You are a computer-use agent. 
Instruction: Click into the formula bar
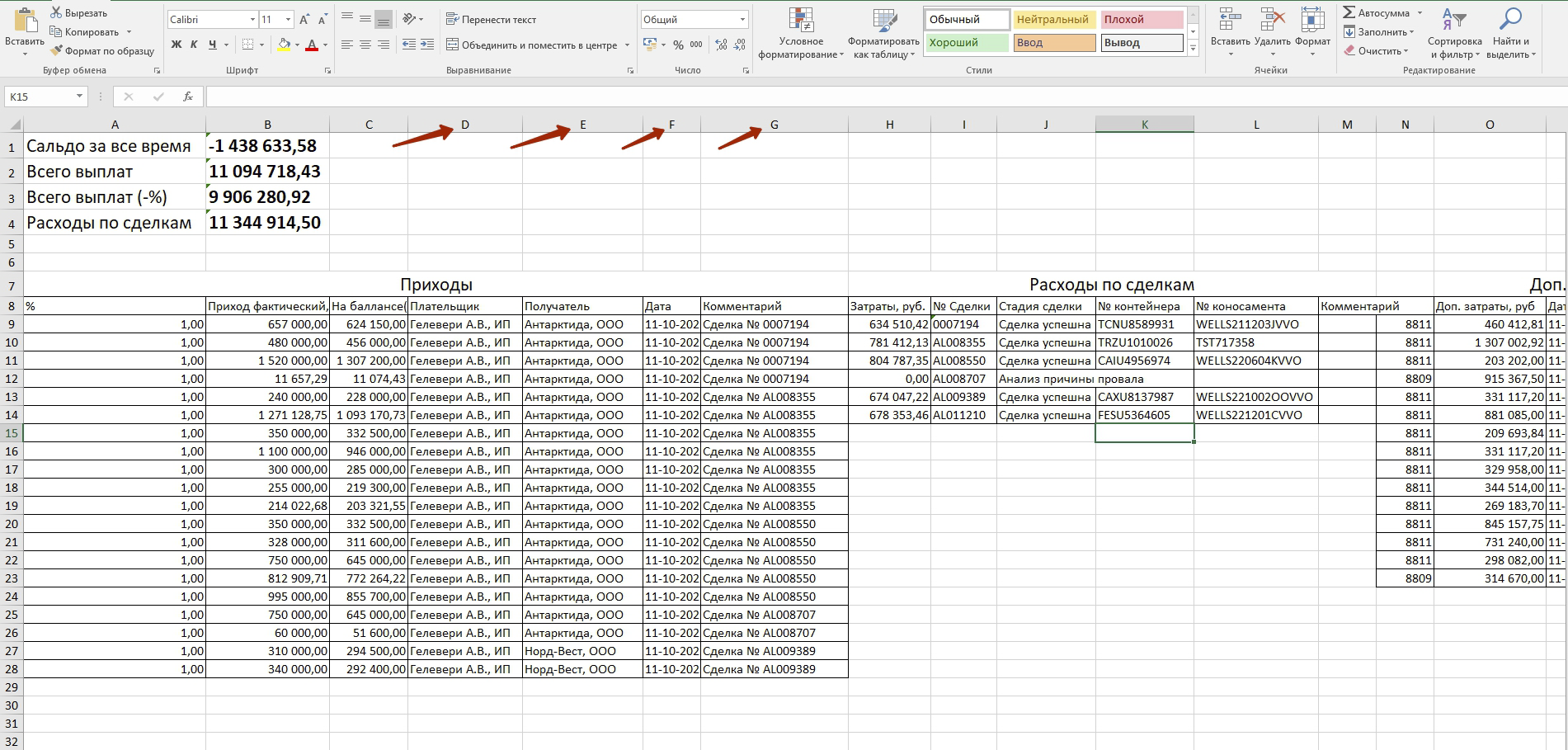click(x=885, y=97)
